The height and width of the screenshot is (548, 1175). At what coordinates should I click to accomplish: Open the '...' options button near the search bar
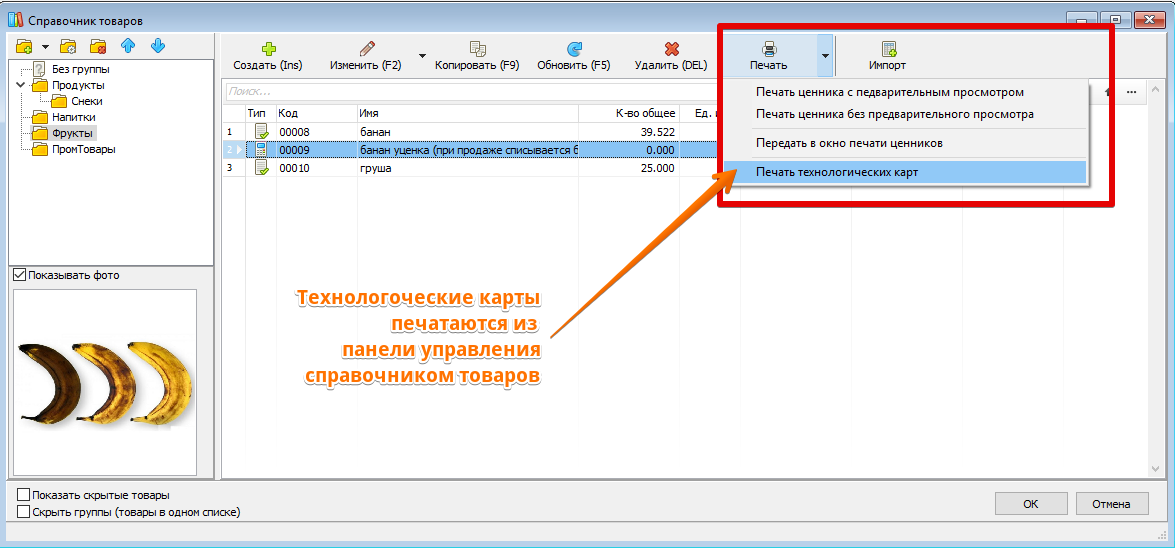click(x=1132, y=91)
